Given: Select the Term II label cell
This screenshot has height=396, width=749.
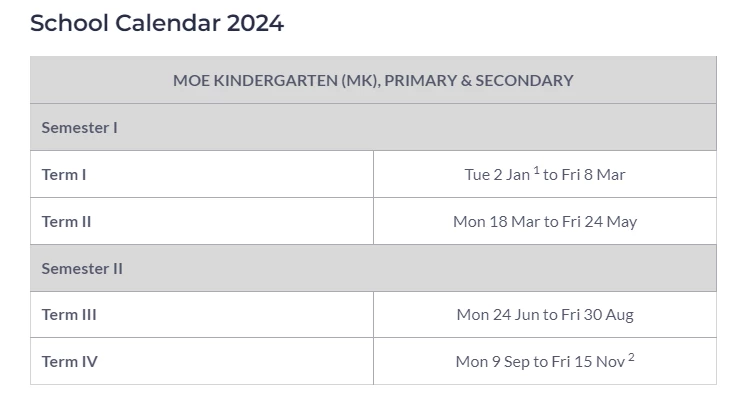Looking at the screenshot, I should 202,222.
